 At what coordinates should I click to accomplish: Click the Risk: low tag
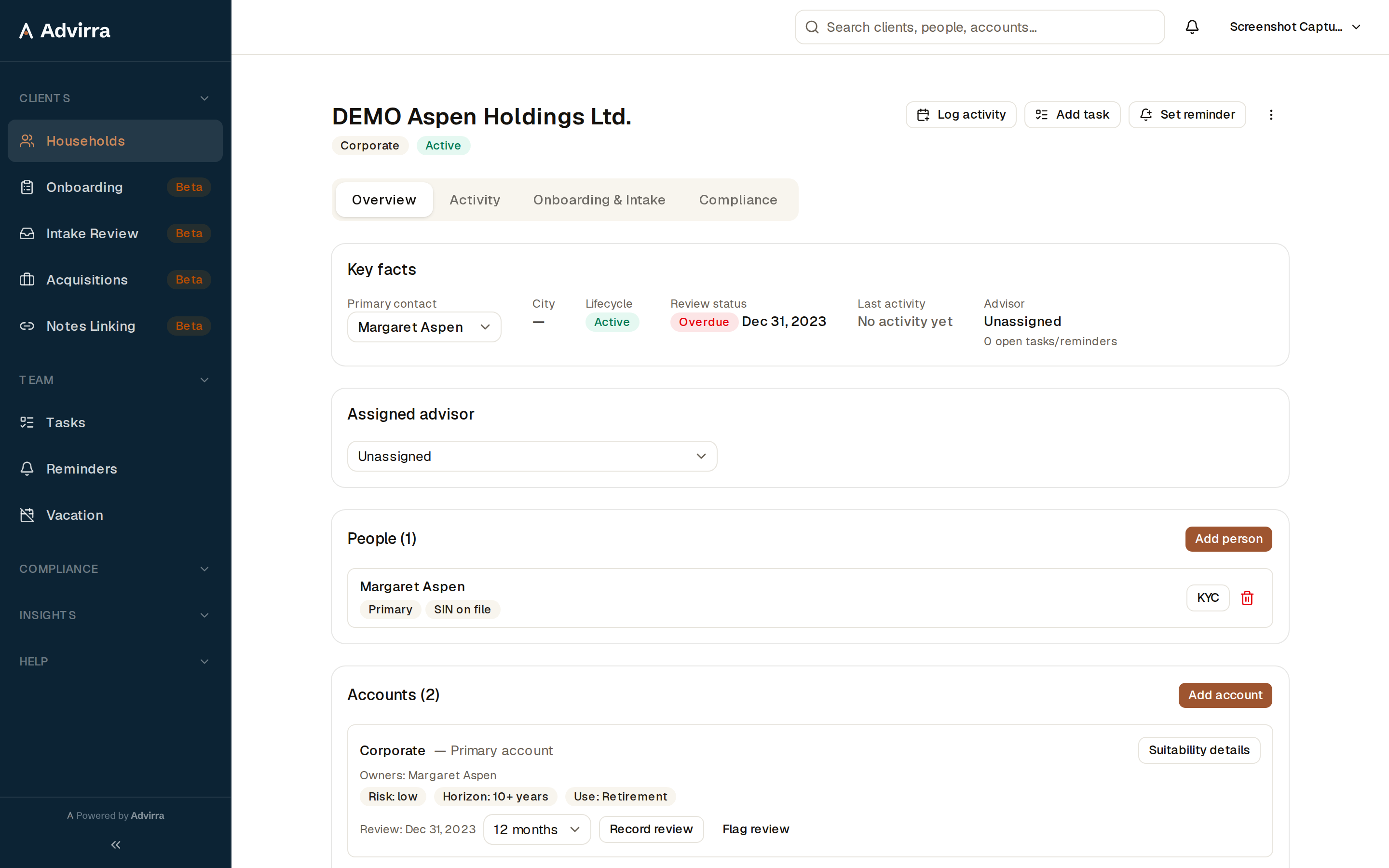click(393, 797)
